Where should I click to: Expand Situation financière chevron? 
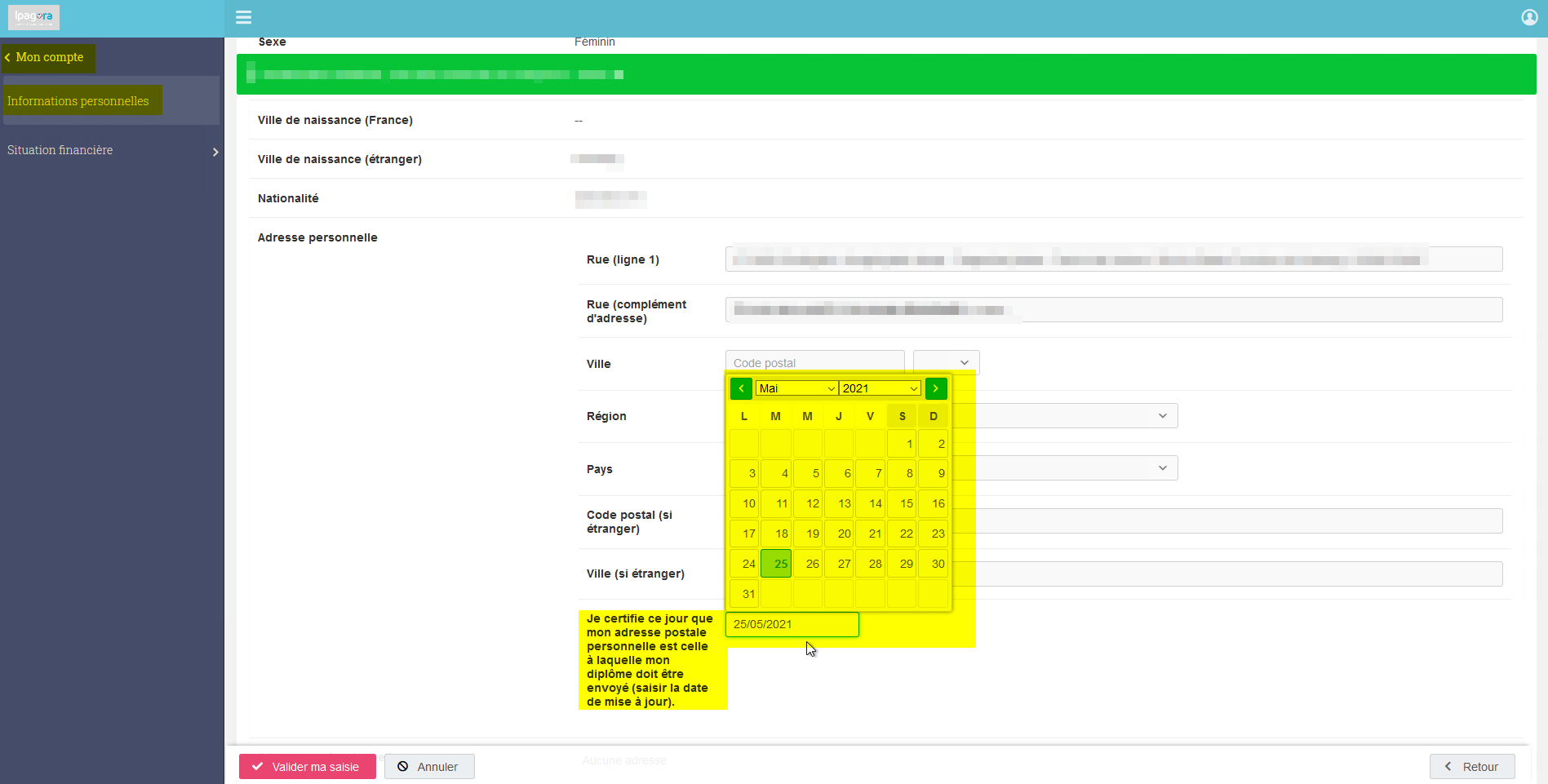tap(215, 152)
